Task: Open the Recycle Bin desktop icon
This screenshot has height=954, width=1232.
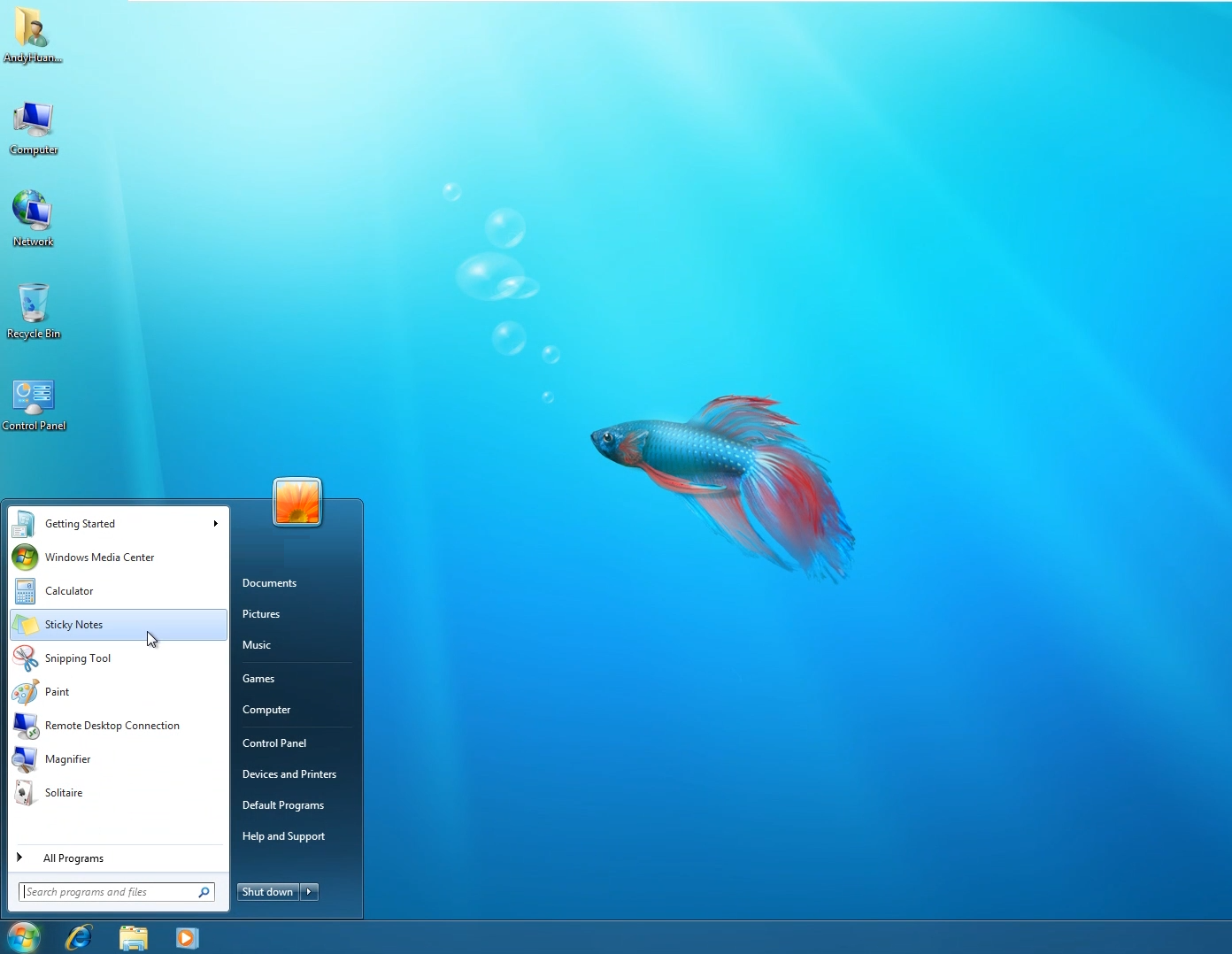Action: [34, 311]
